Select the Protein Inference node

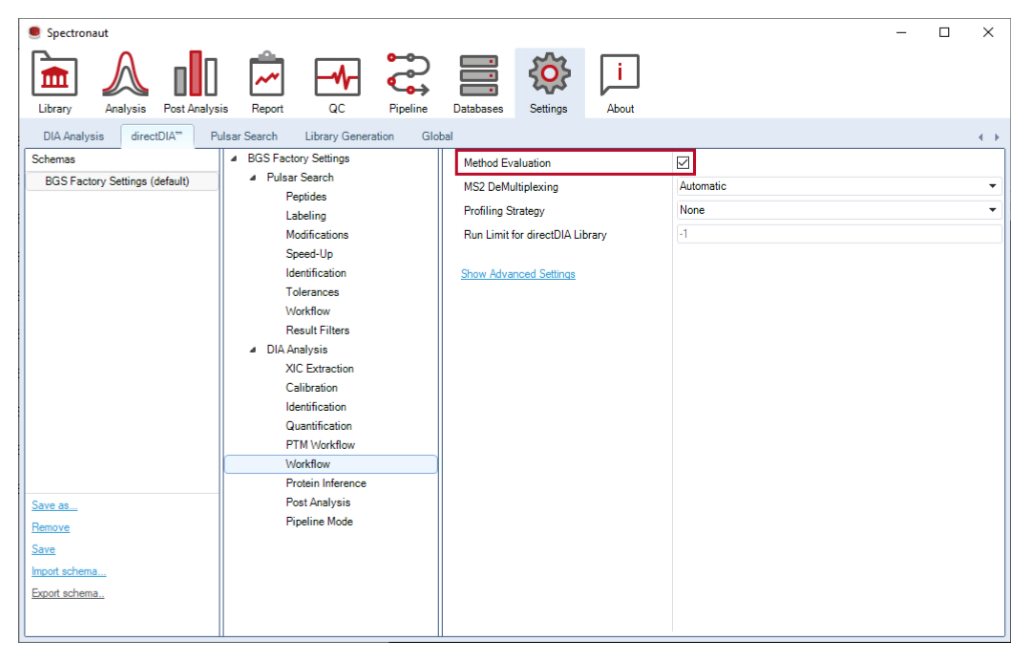click(x=326, y=483)
